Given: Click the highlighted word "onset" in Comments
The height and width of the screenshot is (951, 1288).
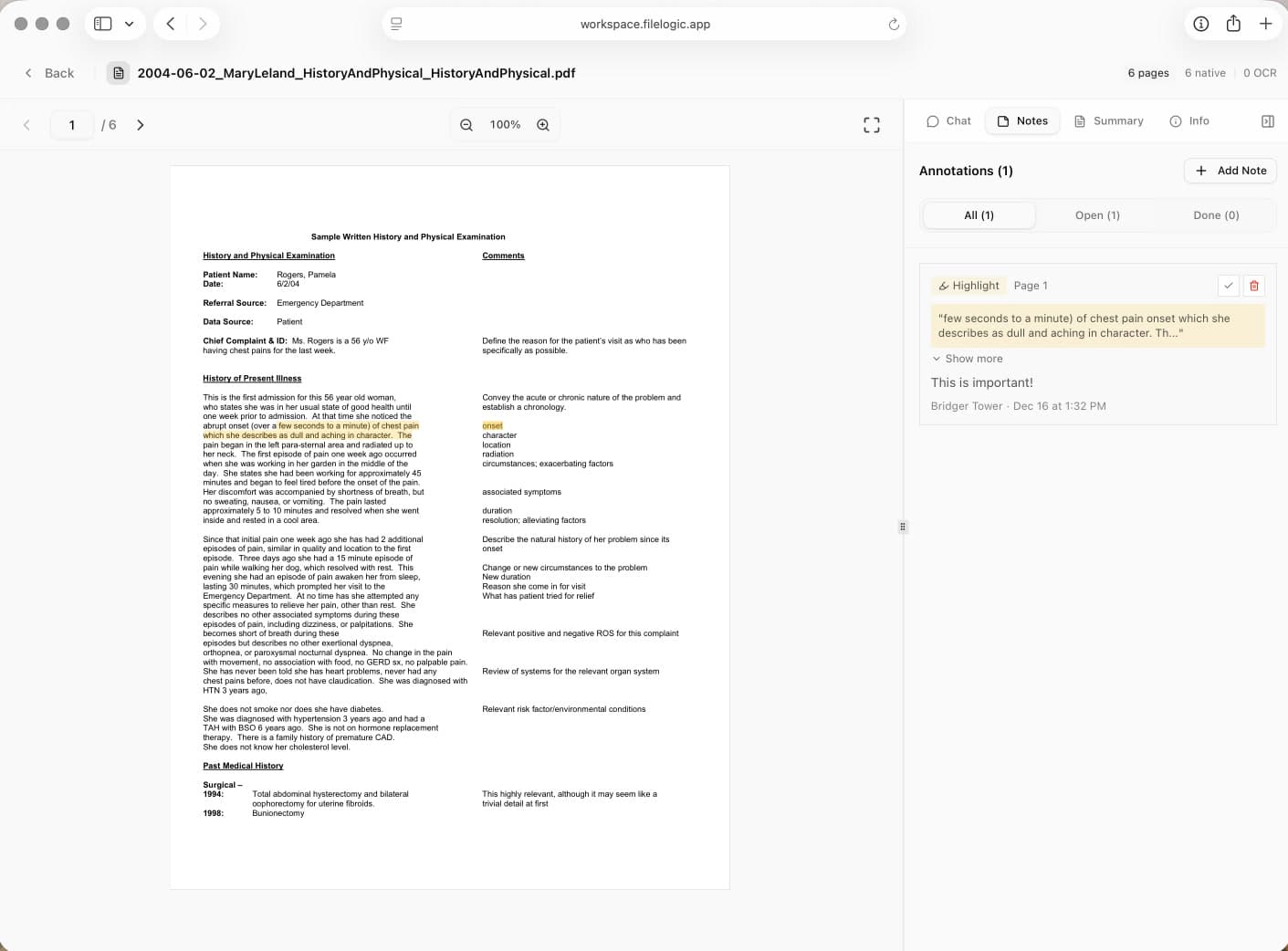Looking at the screenshot, I should point(493,426).
